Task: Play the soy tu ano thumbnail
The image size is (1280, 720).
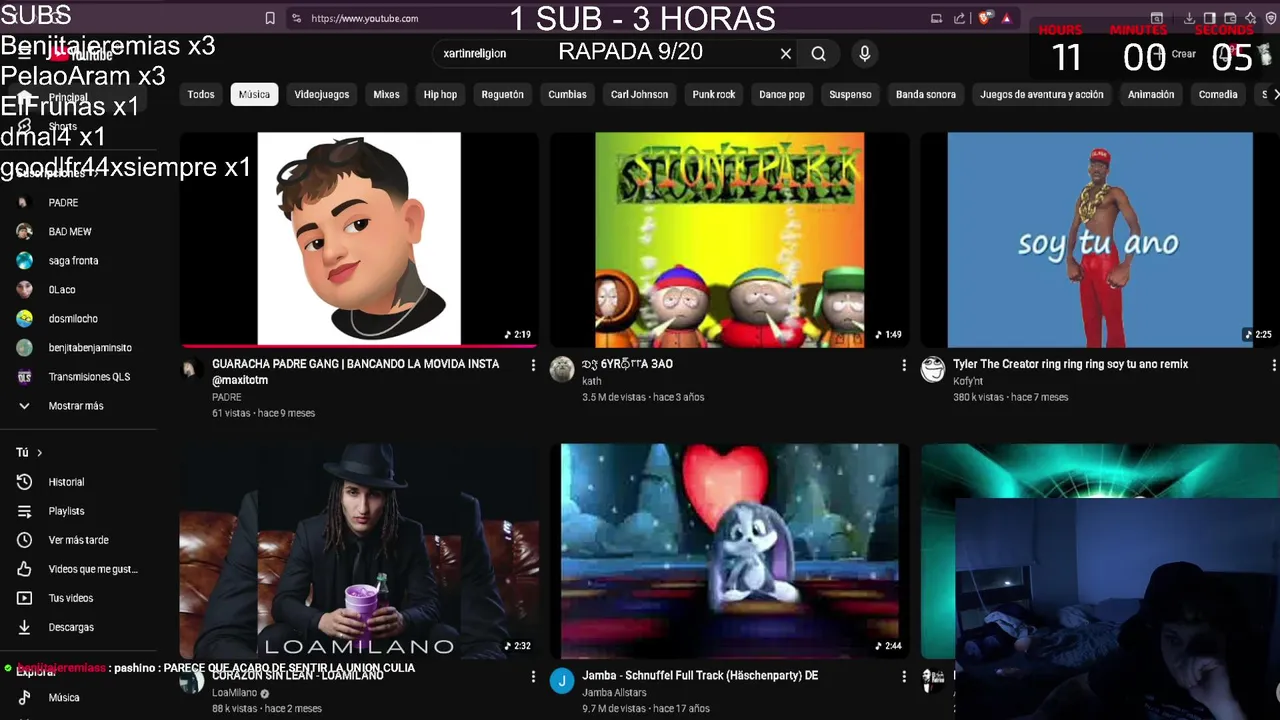Action: pyautogui.click(x=1100, y=239)
